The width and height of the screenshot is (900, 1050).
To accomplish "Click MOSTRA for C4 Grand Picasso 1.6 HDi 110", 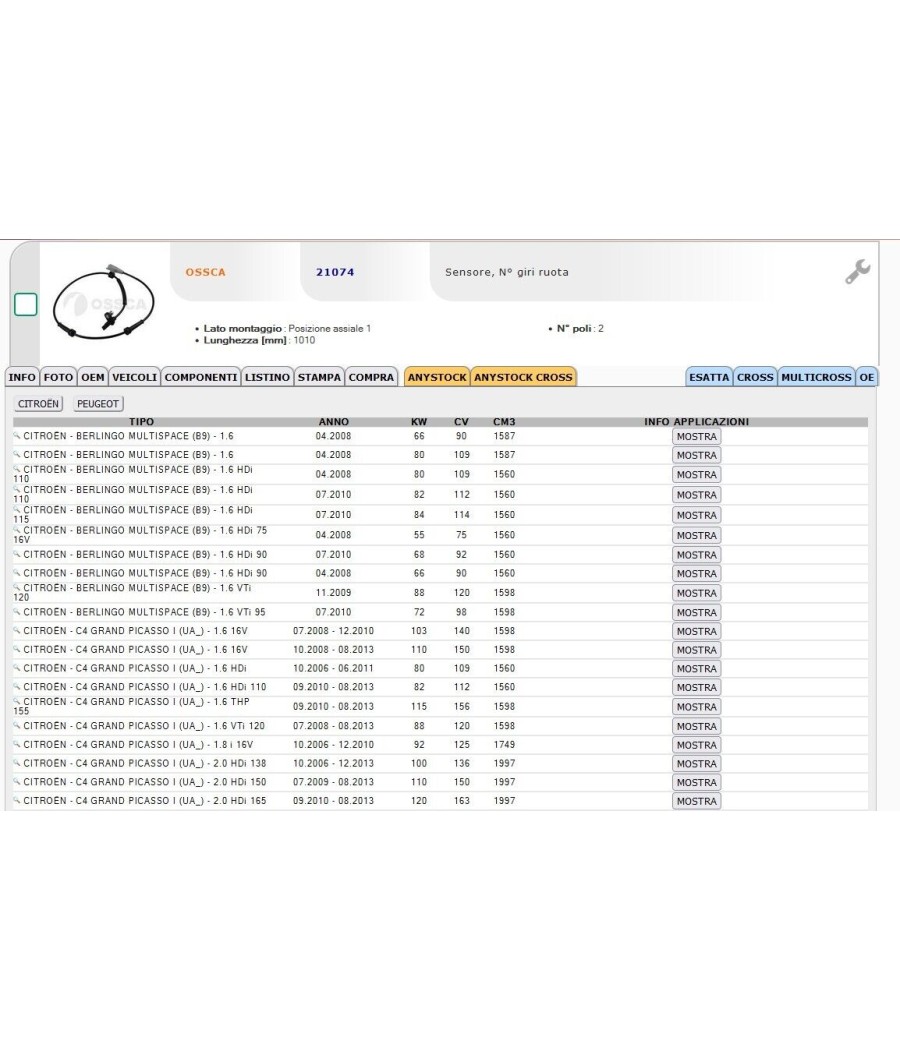I will pos(696,687).
